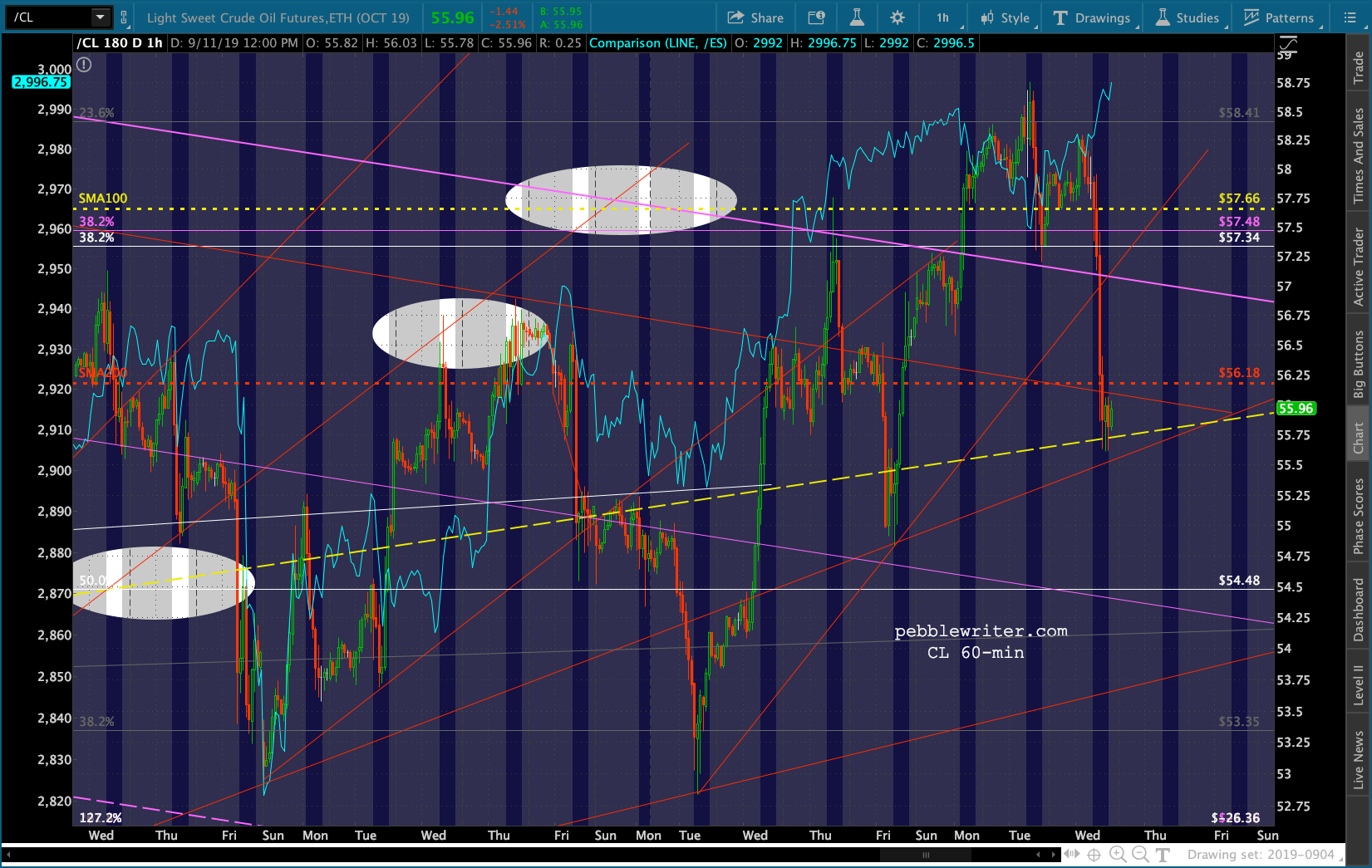Open the 1h timeframe selector
Viewport: 1372px width, 868px height.
point(943,17)
